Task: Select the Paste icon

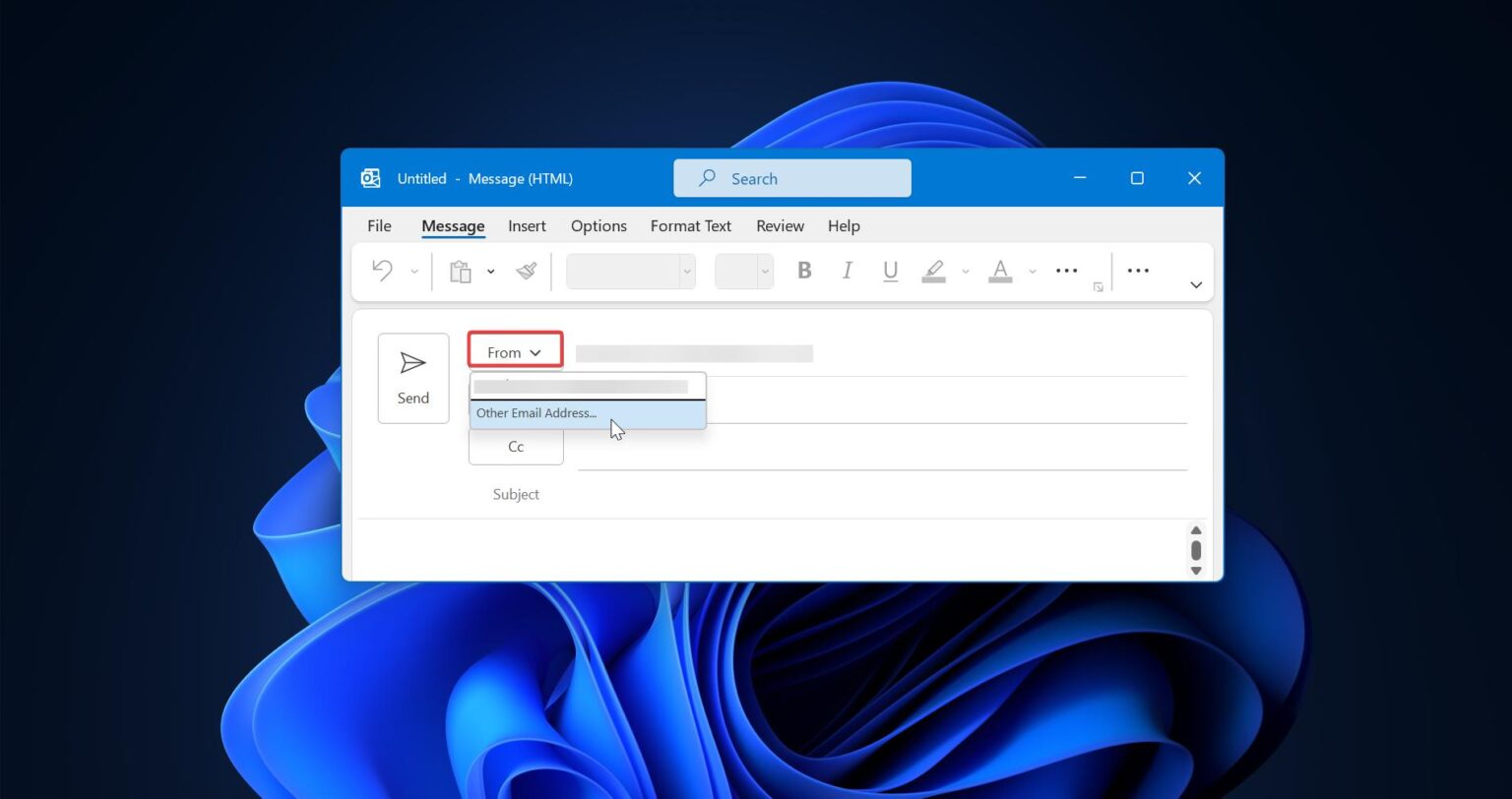Action: tap(460, 271)
